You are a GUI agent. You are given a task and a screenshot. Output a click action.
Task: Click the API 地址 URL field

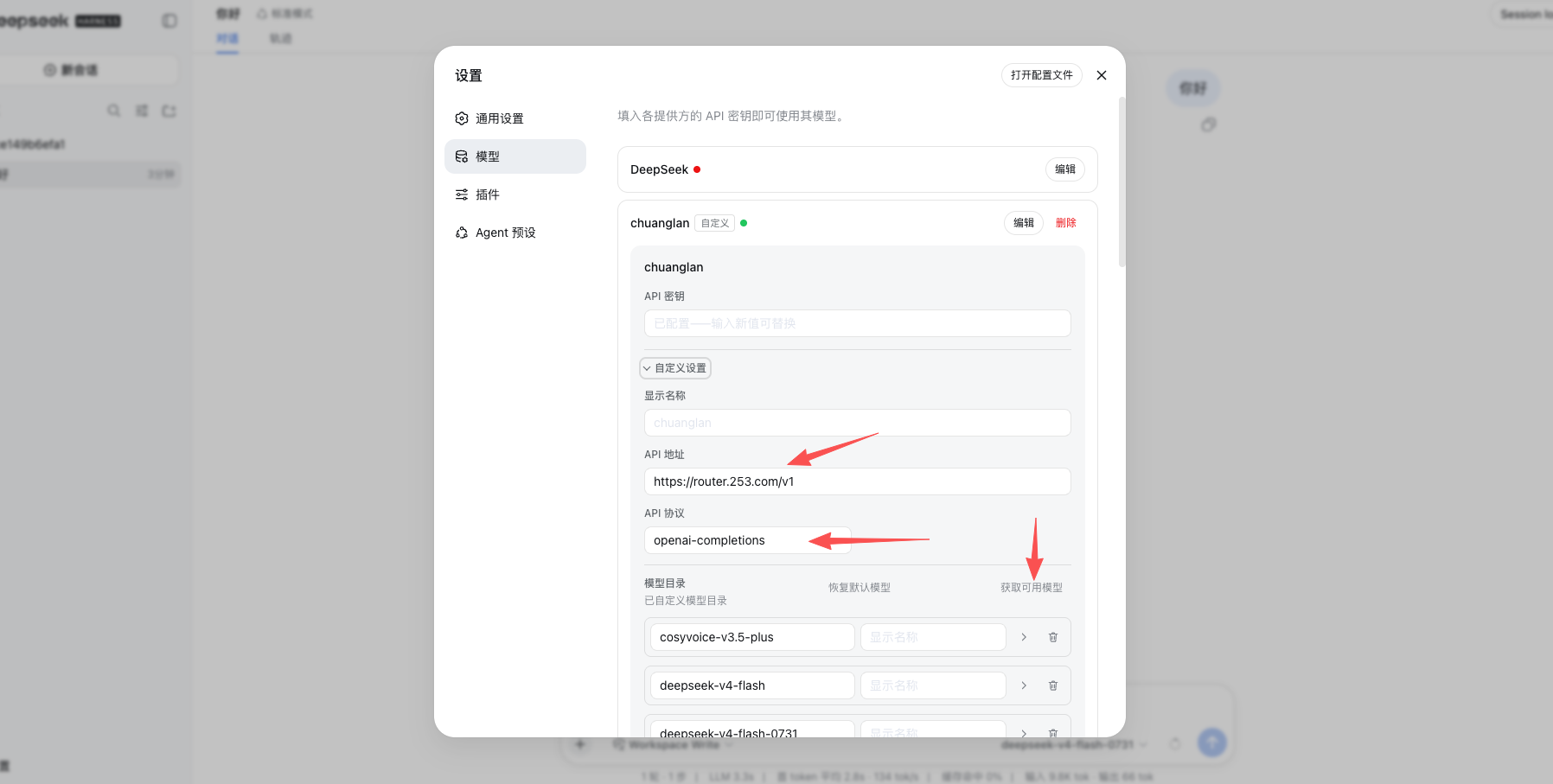pyautogui.click(x=858, y=481)
